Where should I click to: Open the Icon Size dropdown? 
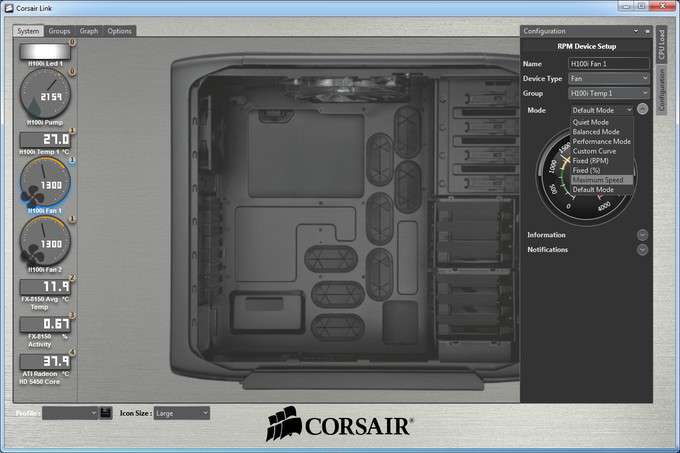(x=181, y=413)
